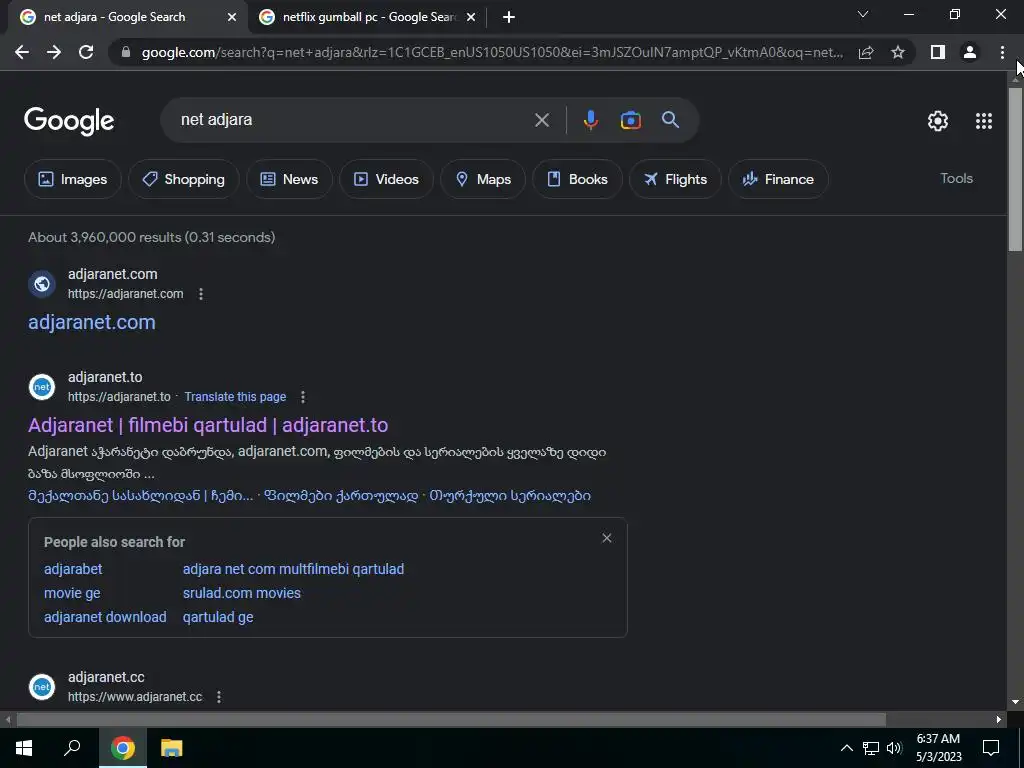Open options for adjaranet.to result

[x=302, y=396]
